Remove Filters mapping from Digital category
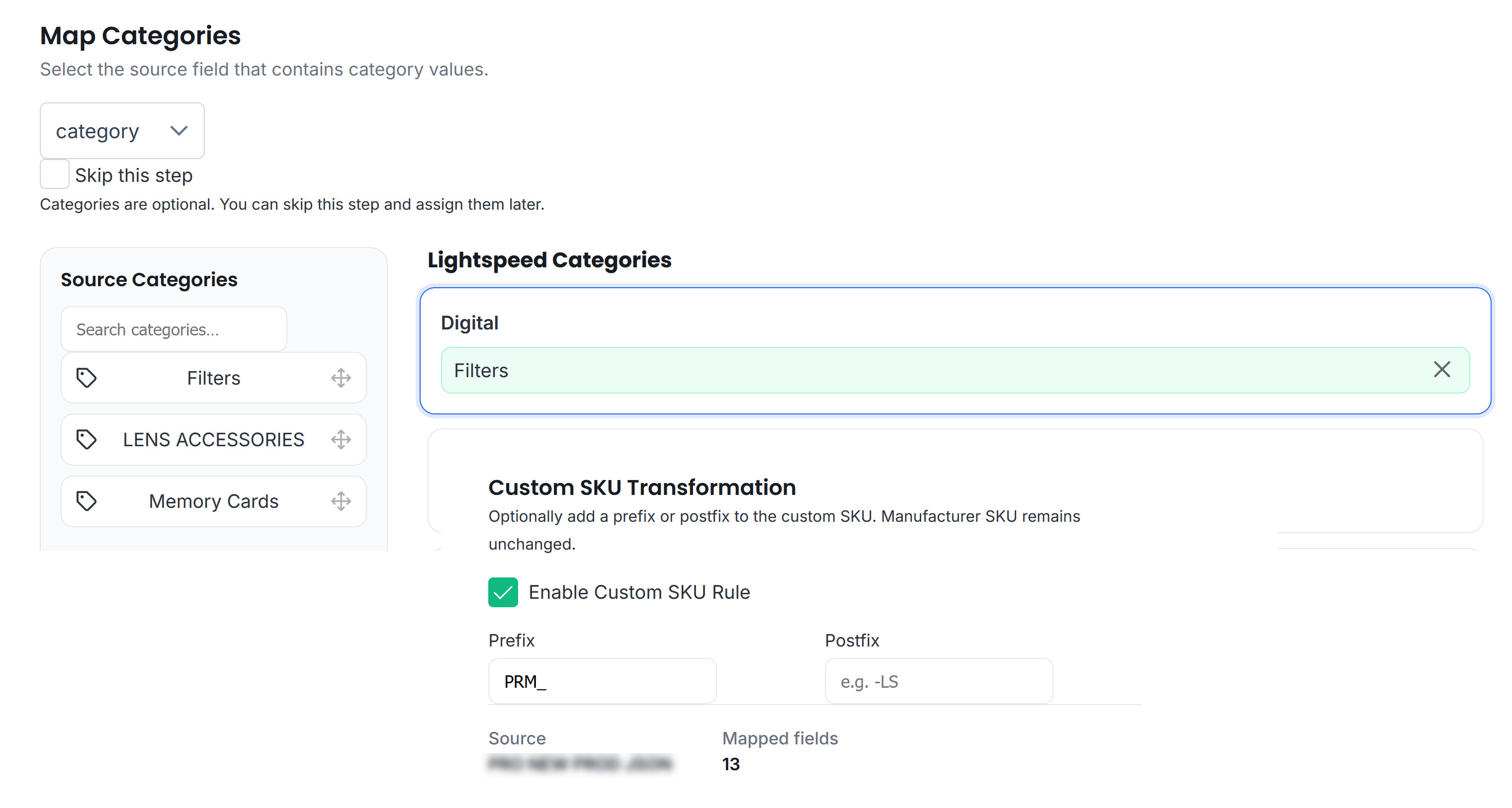The height and width of the screenshot is (808, 1512). pyautogui.click(x=1441, y=370)
